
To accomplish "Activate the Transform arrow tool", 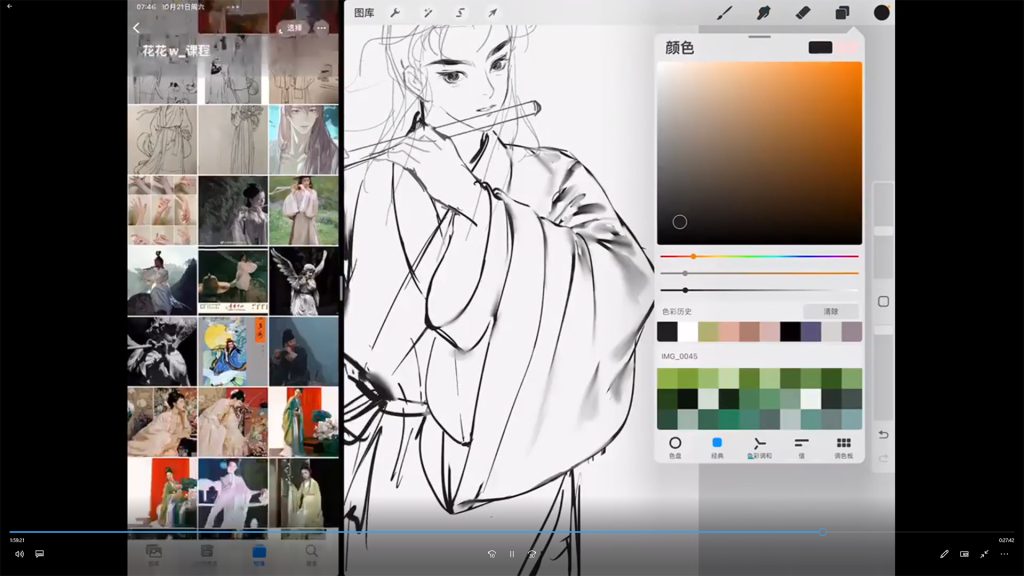I will click(492, 13).
